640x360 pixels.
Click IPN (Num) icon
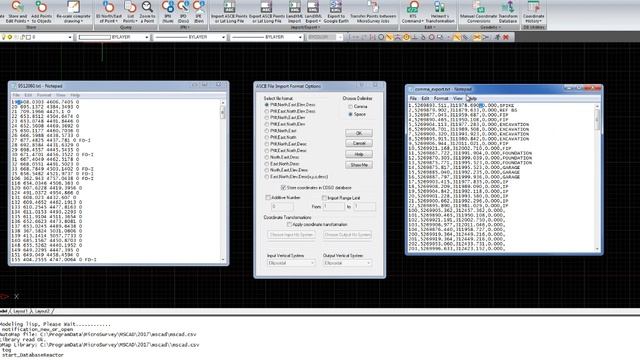(168, 12)
